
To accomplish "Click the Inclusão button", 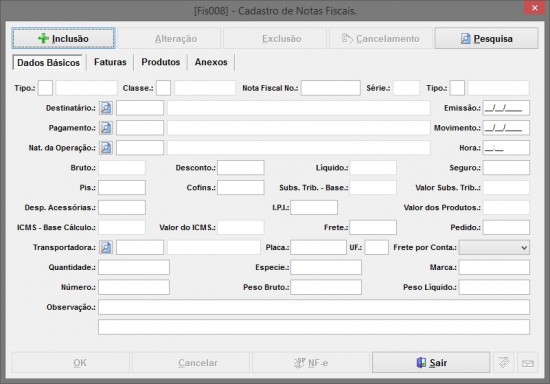I will (x=63, y=38).
